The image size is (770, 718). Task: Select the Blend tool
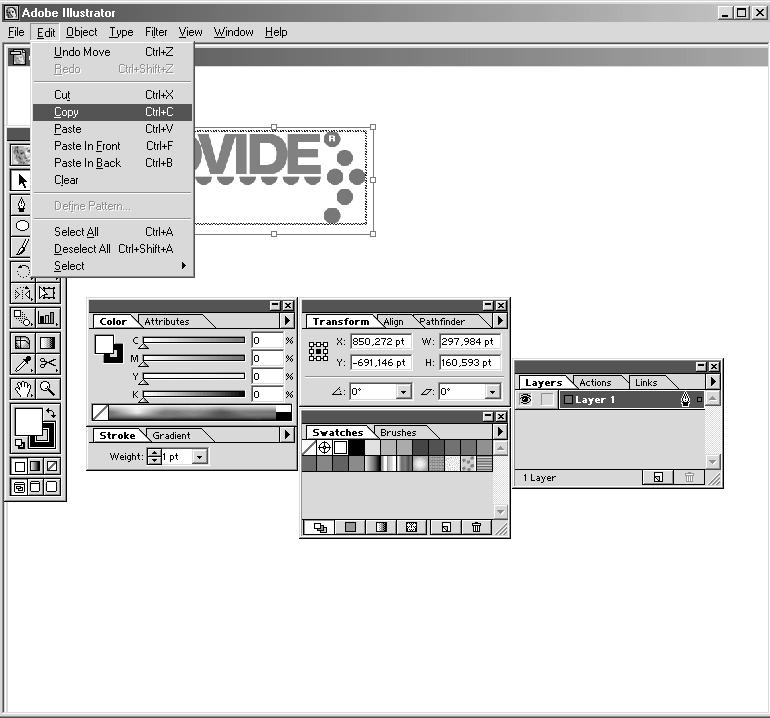23,318
